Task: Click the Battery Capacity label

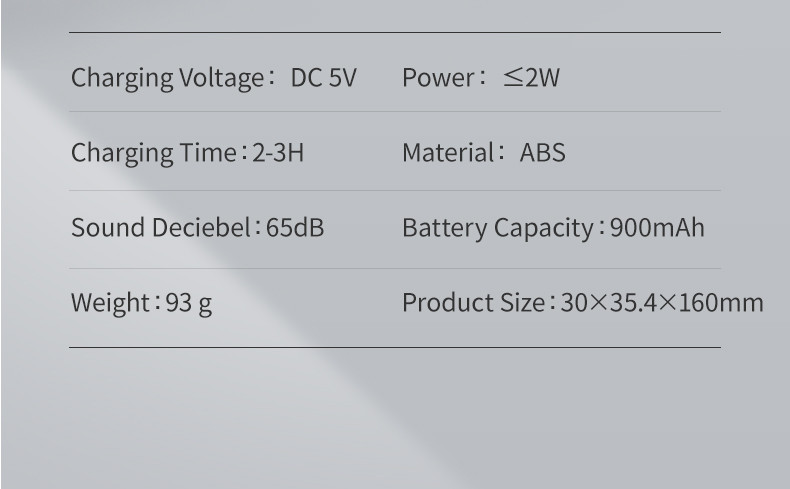Action: [x=497, y=229]
